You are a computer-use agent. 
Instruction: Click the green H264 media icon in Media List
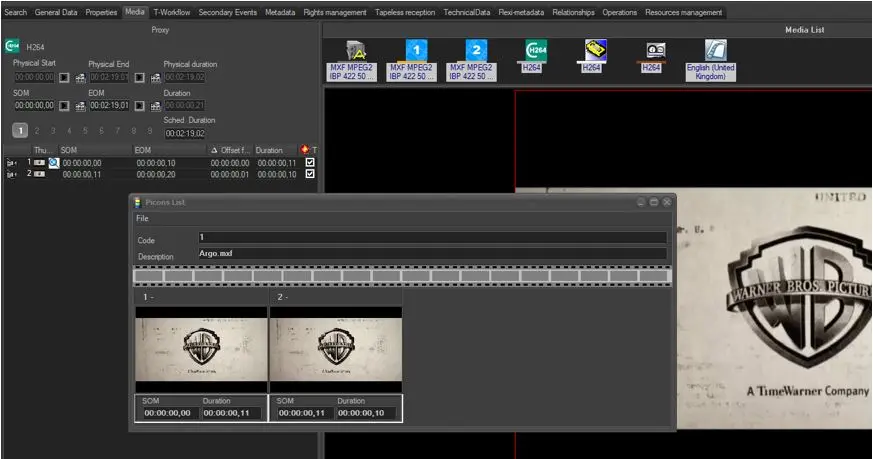click(536, 51)
